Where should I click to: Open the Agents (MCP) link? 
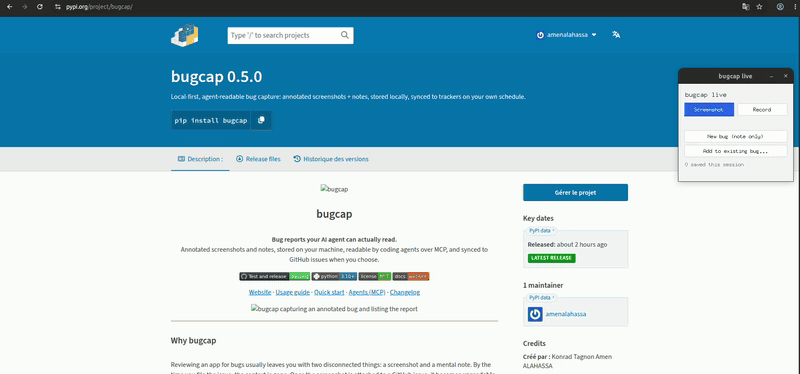coord(367,292)
